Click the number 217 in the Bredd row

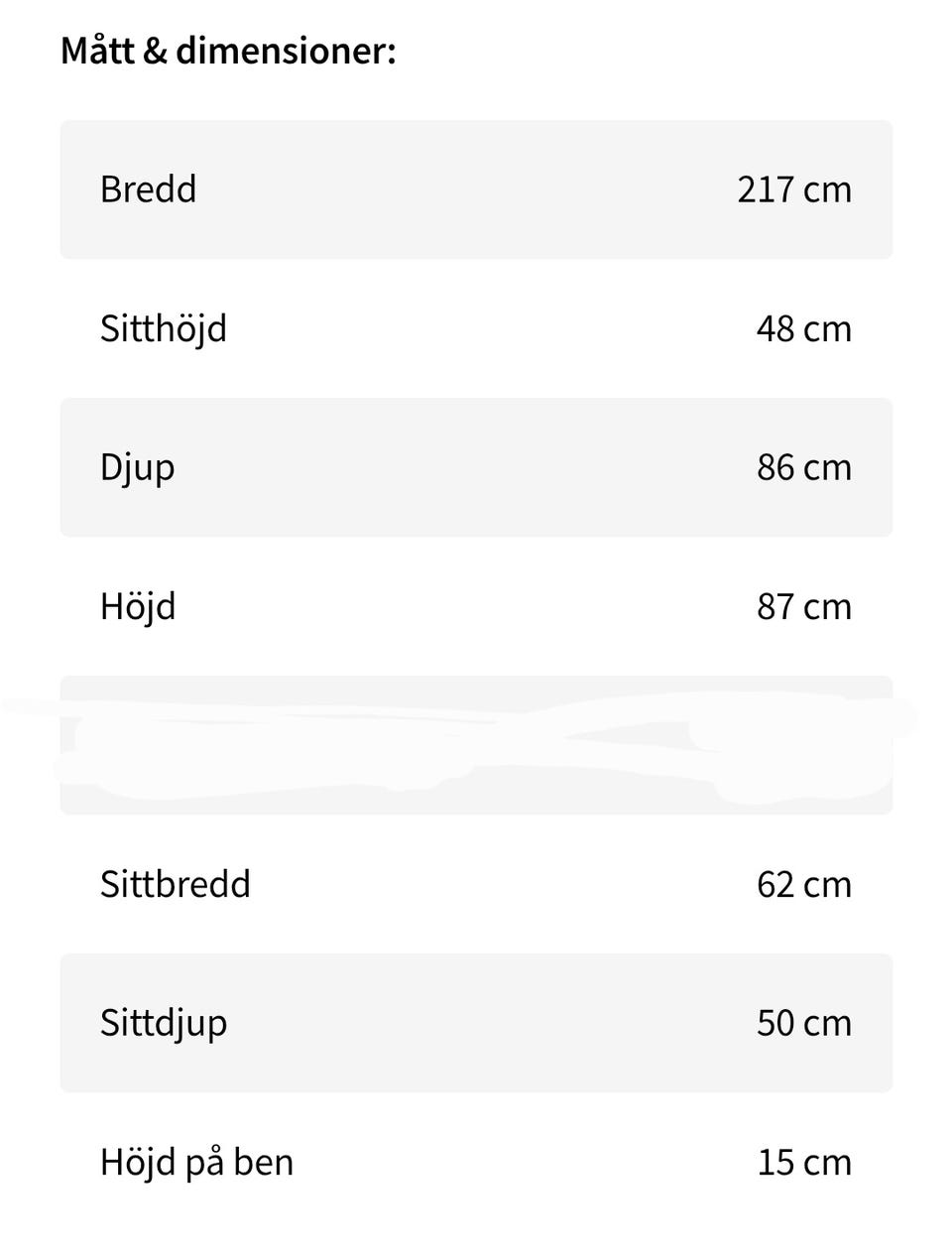766,188
